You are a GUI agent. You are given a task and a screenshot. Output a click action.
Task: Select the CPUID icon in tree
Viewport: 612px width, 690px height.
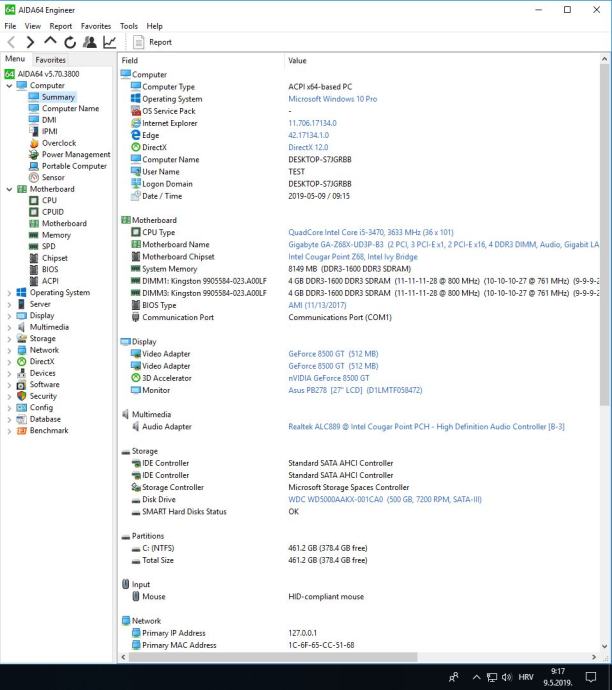tap(34, 212)
